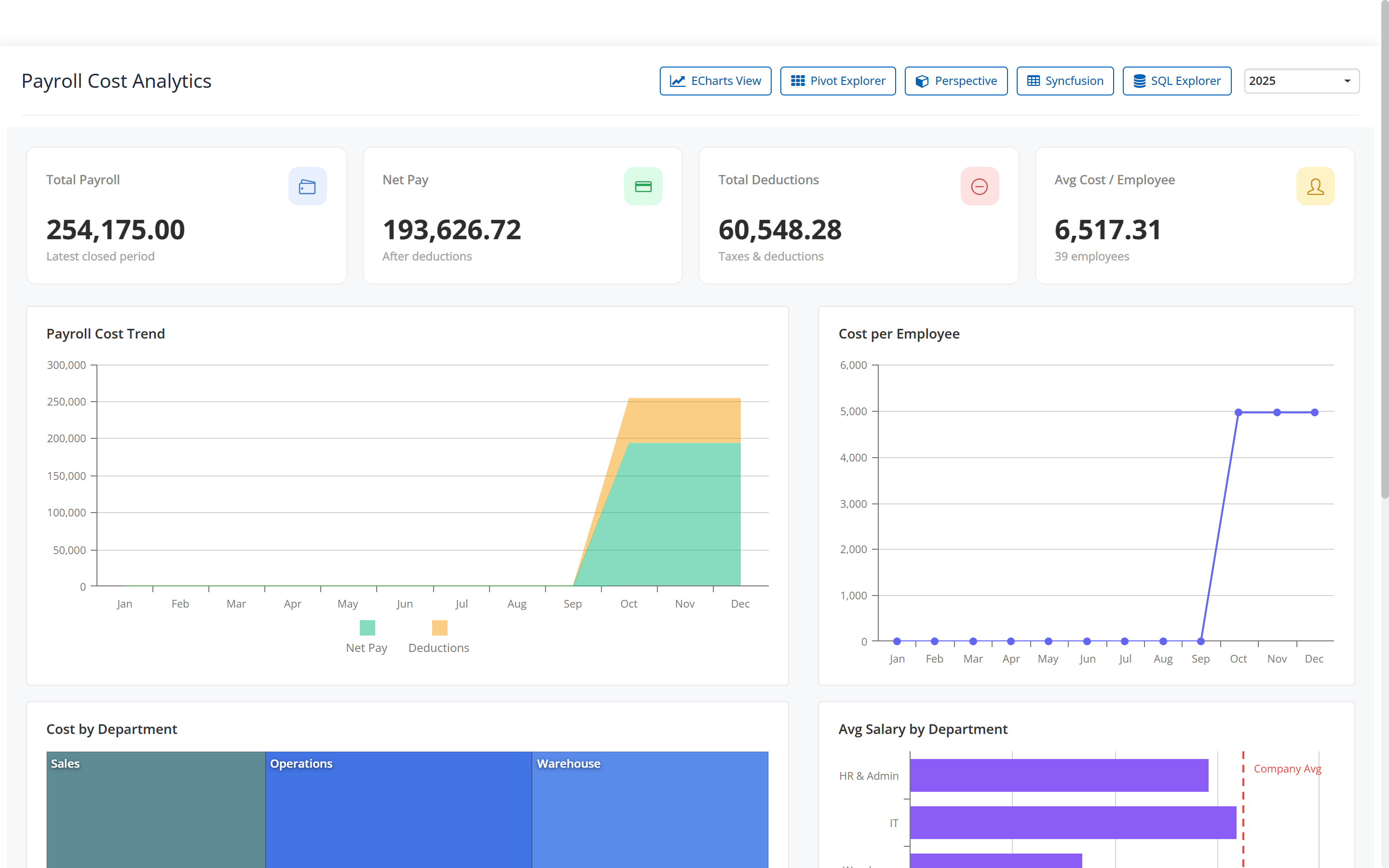
Task: Click the grid icon on Pivot Explorer
Action: [x=797, y=81]
